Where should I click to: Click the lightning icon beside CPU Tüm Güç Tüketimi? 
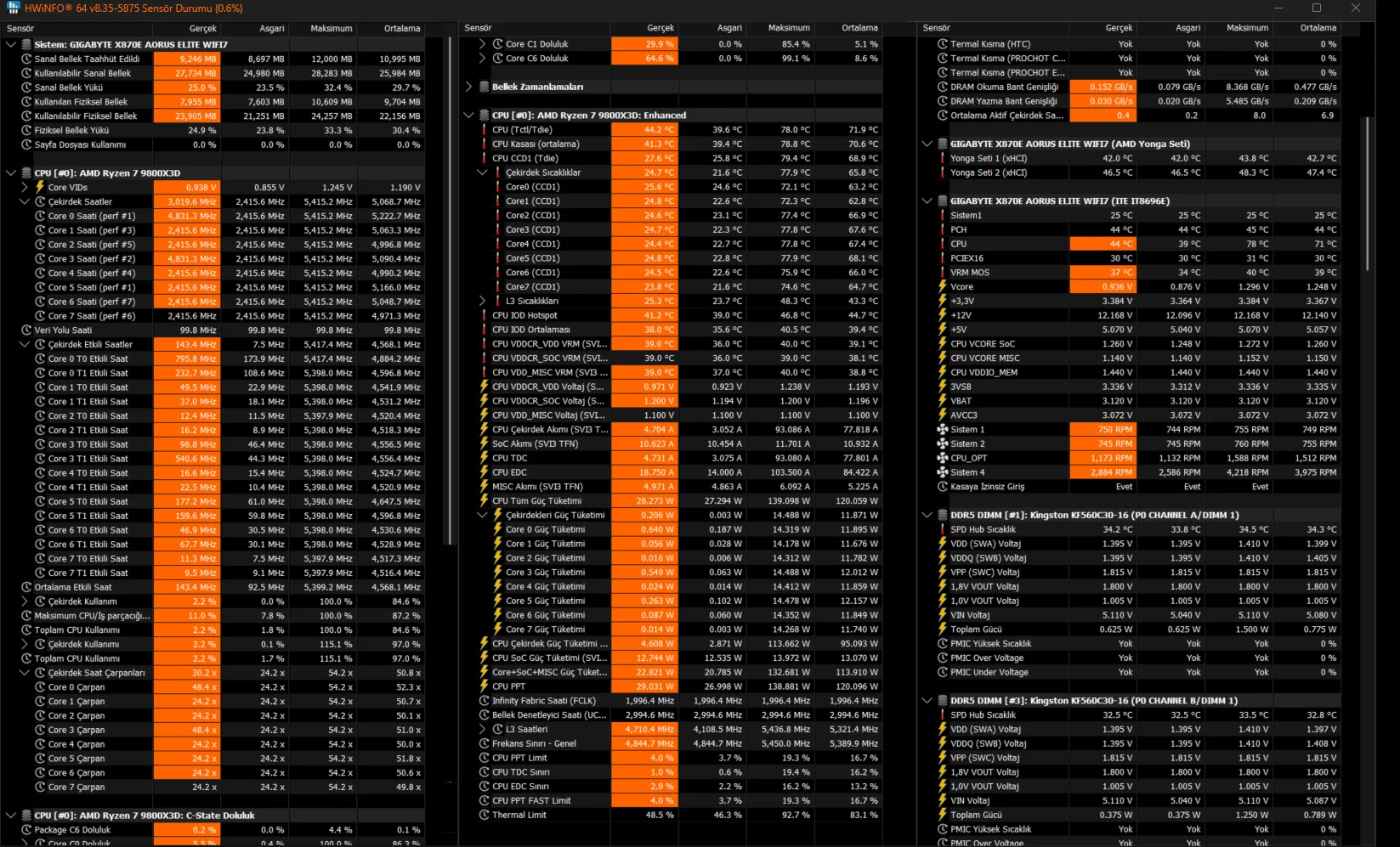pyautogui.click(x=485, y=501)
